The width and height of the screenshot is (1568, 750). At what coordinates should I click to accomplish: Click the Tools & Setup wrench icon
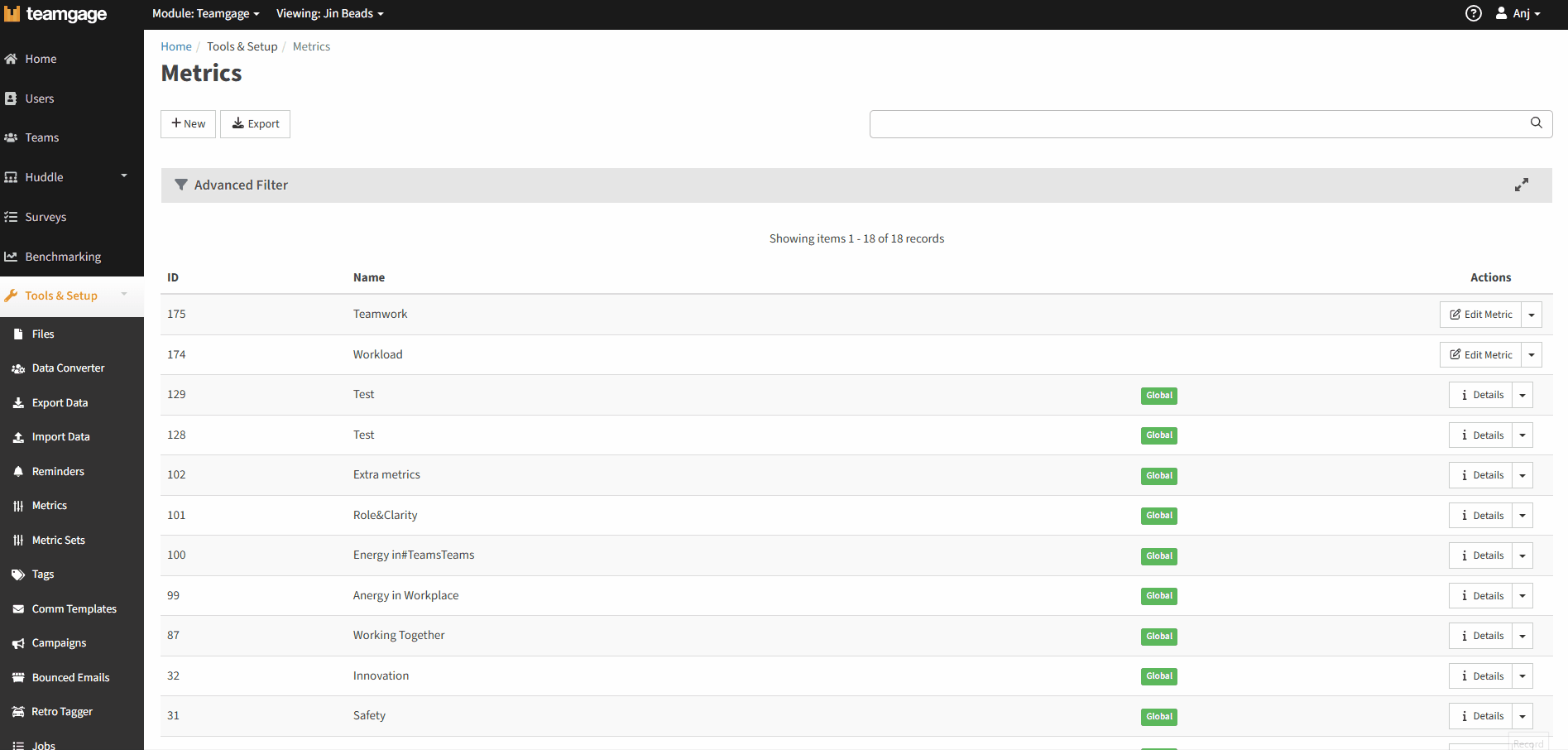11,296
